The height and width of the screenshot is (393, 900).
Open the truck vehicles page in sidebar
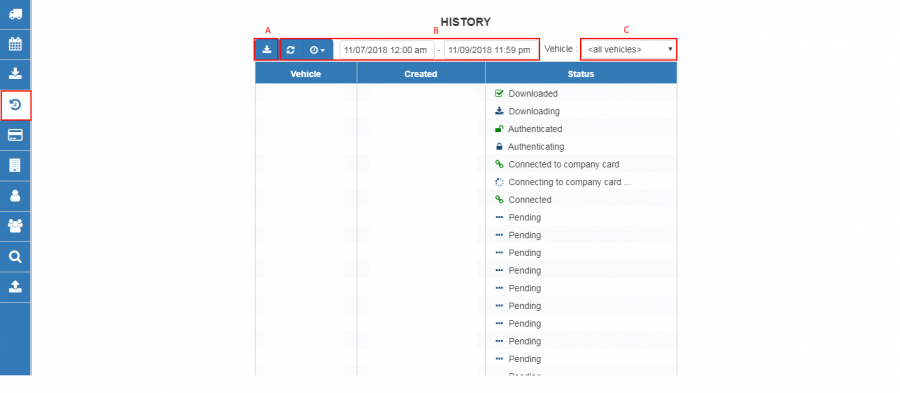click(15, 14)
